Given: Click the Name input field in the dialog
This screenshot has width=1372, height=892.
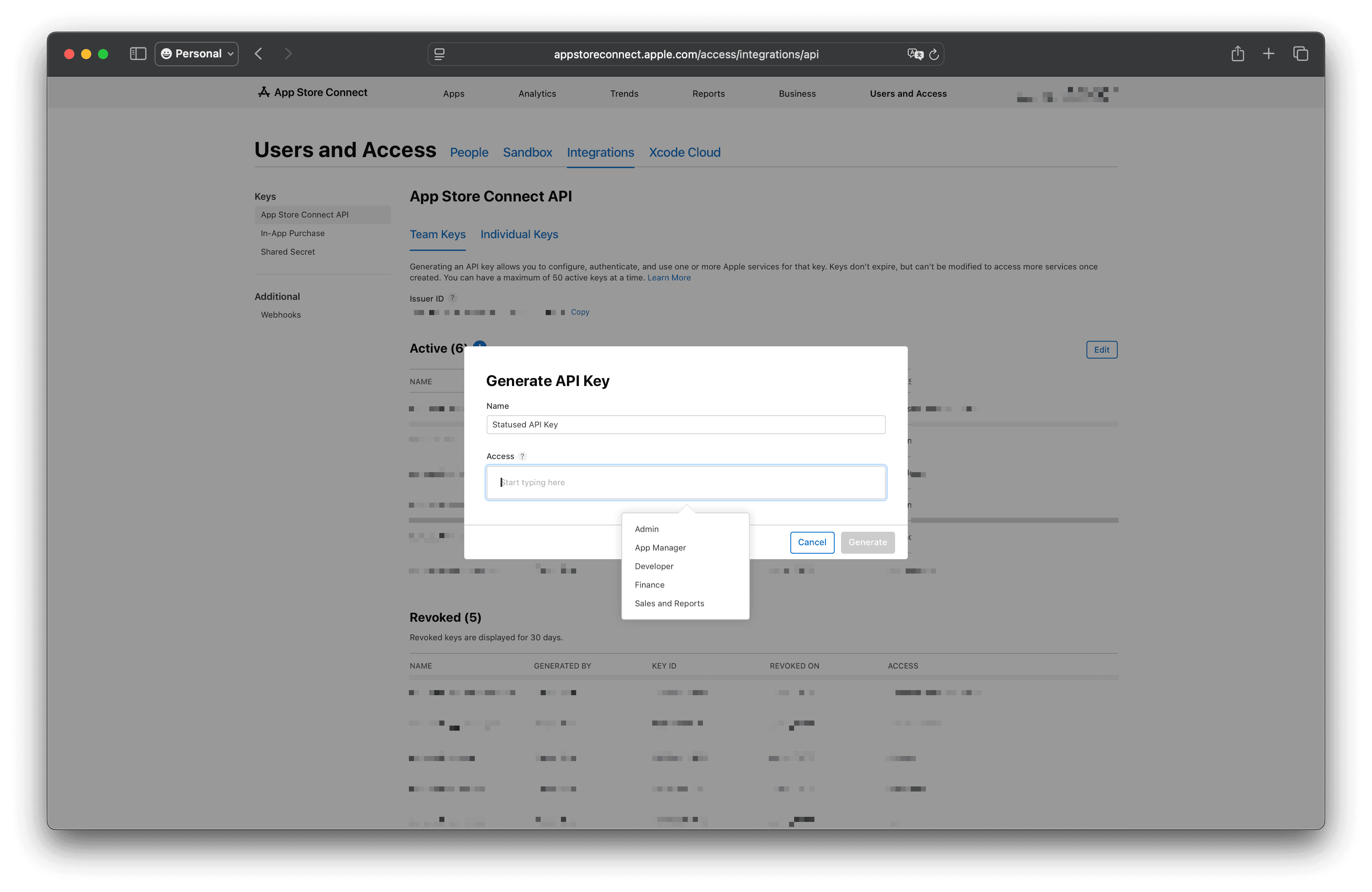Looking at the screenshot, I should coord(686,425).
